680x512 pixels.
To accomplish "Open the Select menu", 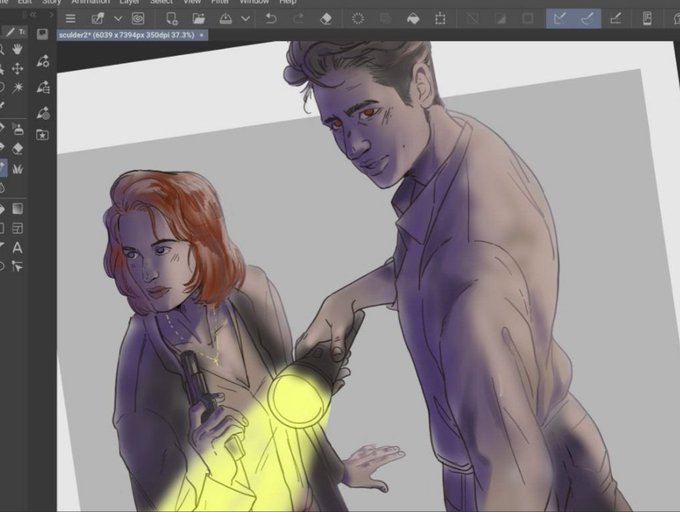I will pos(162,2).
